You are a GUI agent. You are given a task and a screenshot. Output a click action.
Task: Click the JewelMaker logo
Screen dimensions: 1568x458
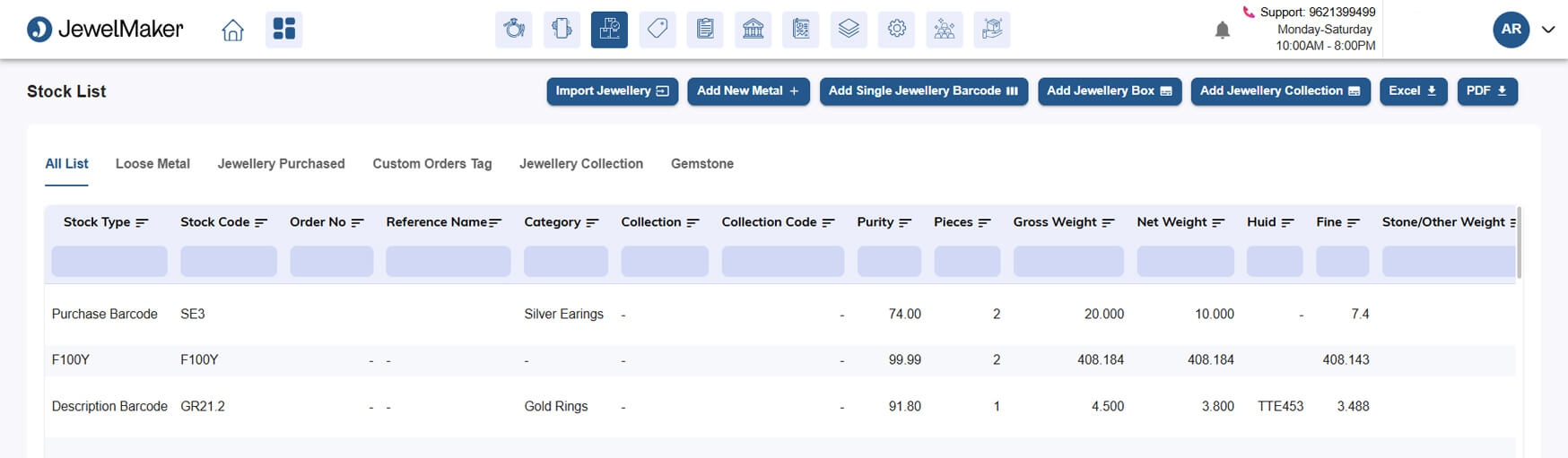coord(105,30)
